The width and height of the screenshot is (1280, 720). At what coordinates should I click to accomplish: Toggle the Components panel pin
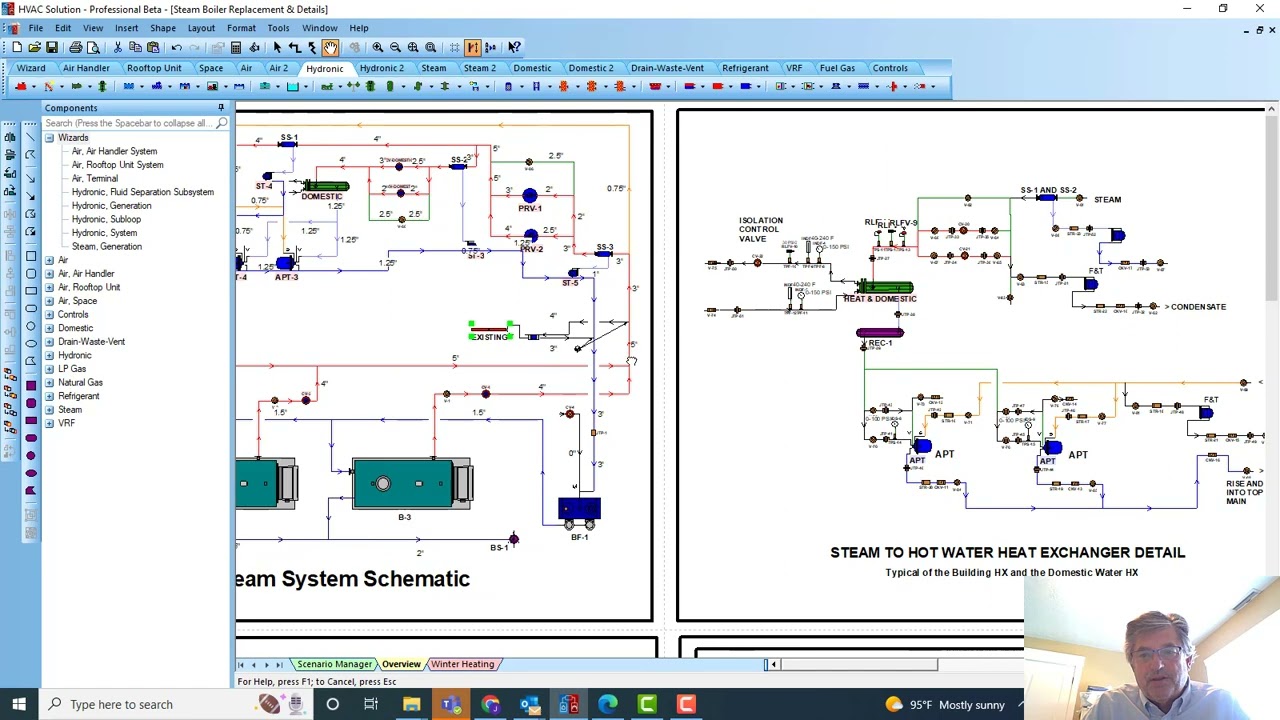pos(221,107)
